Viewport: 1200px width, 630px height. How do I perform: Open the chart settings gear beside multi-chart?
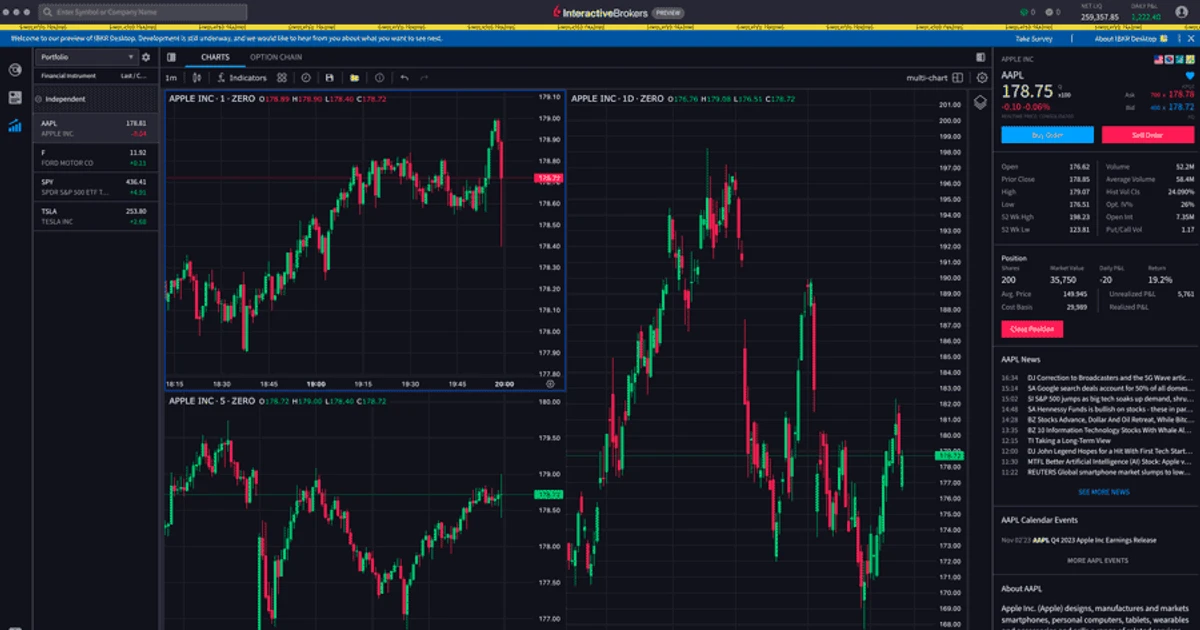981,80
